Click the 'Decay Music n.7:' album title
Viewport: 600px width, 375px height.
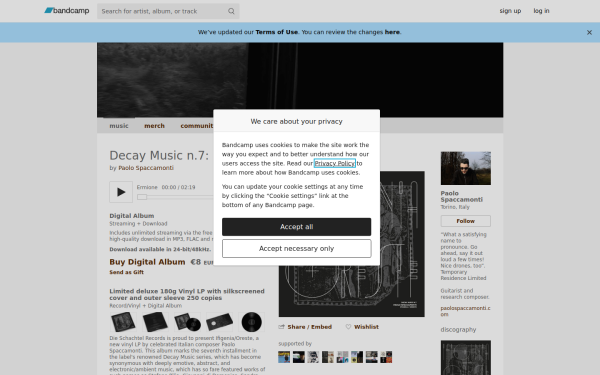point(159,156)
